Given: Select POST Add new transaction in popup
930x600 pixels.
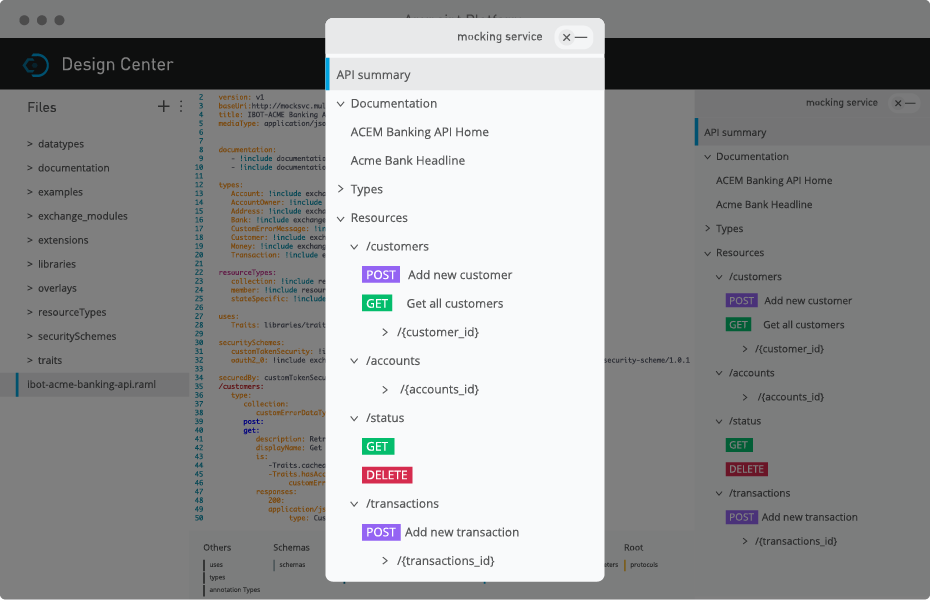Looking at the screenshot, I should pos(440,532).
